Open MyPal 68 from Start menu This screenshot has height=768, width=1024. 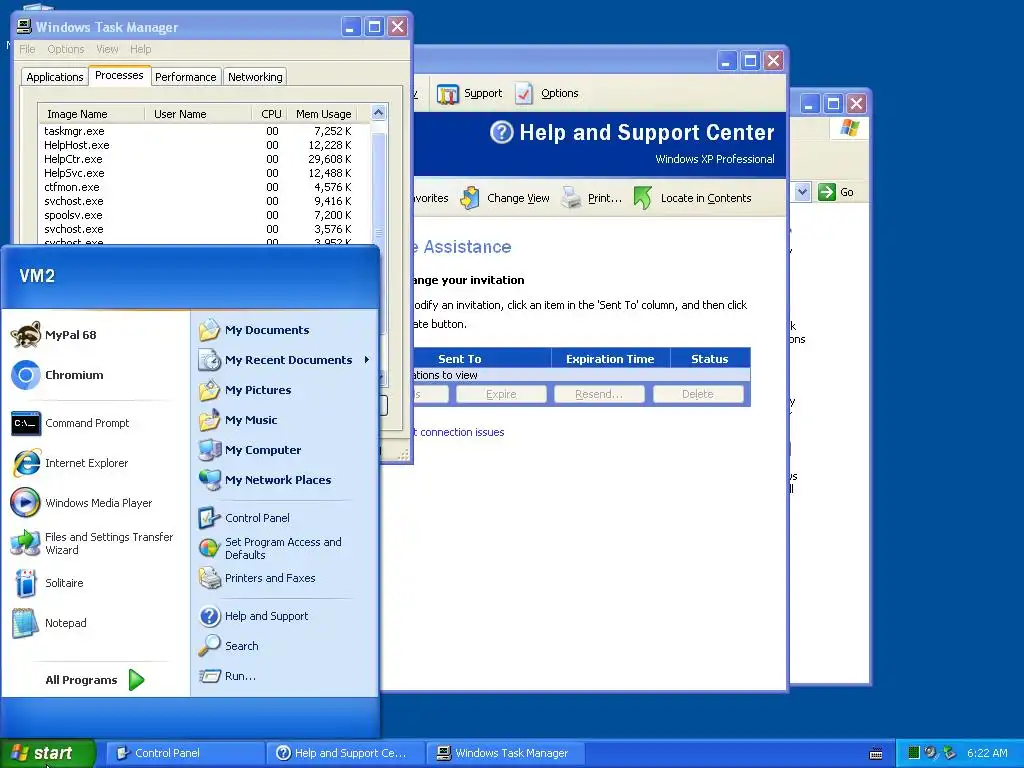point(54,335)
